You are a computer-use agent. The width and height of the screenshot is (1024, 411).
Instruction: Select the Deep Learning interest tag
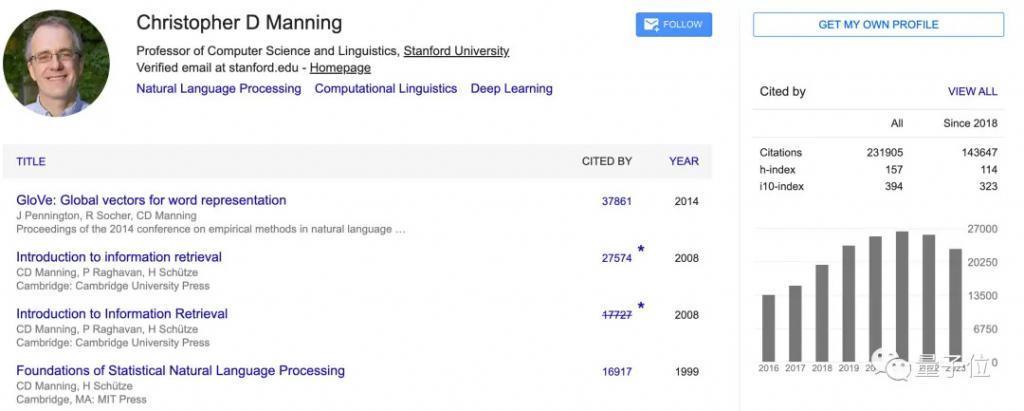(511, 89)
